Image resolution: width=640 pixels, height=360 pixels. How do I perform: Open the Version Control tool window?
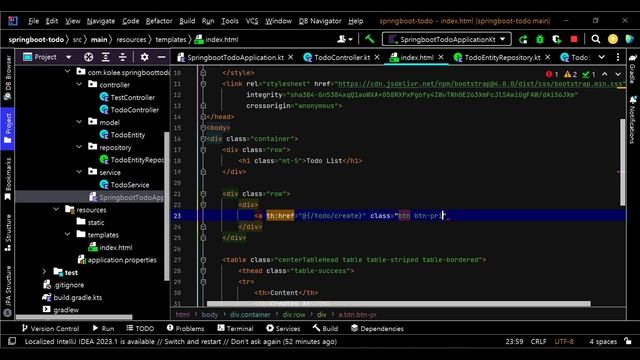click(x=50, y=328)
